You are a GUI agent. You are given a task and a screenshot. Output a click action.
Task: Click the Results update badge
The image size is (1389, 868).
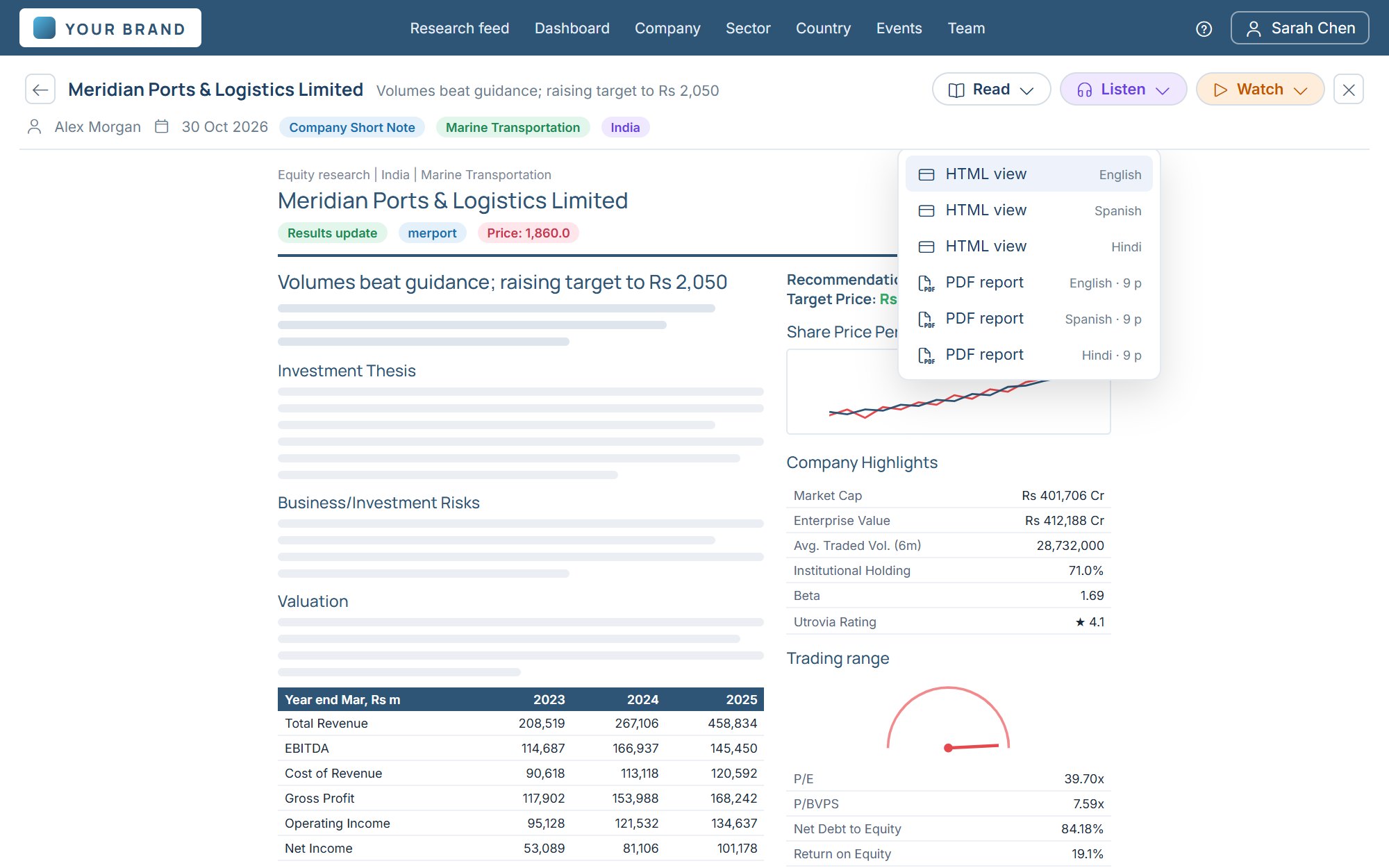click(x=332, y=233)
